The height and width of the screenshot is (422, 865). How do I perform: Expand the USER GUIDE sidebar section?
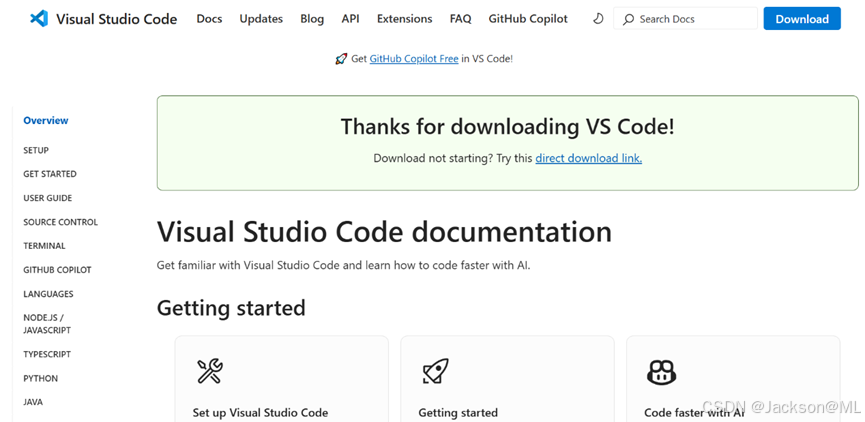click(47, 198)
